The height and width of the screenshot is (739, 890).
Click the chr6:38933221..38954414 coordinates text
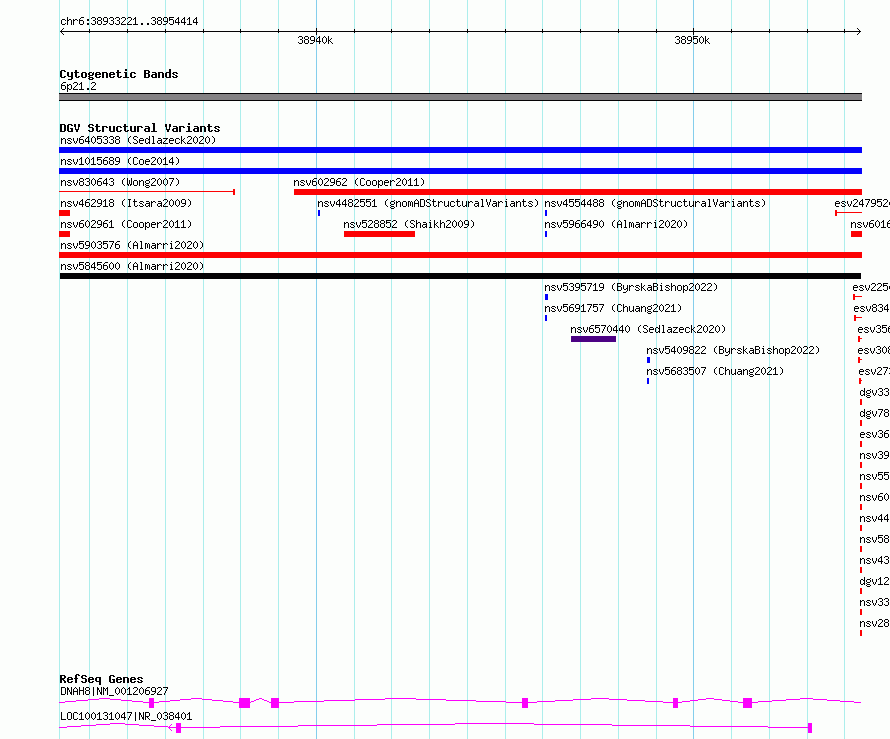coord(129,21)
